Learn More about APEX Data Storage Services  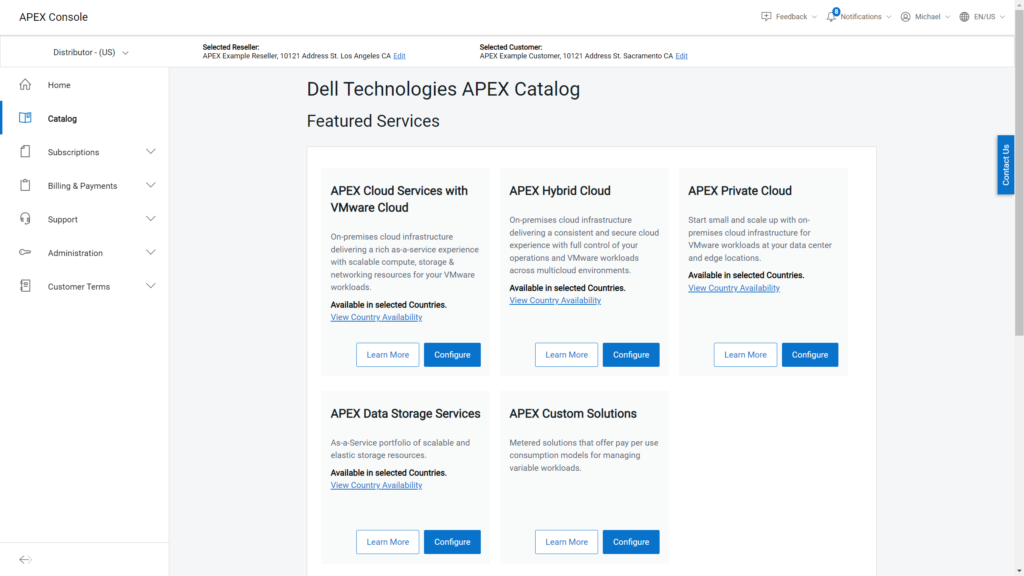387,542
